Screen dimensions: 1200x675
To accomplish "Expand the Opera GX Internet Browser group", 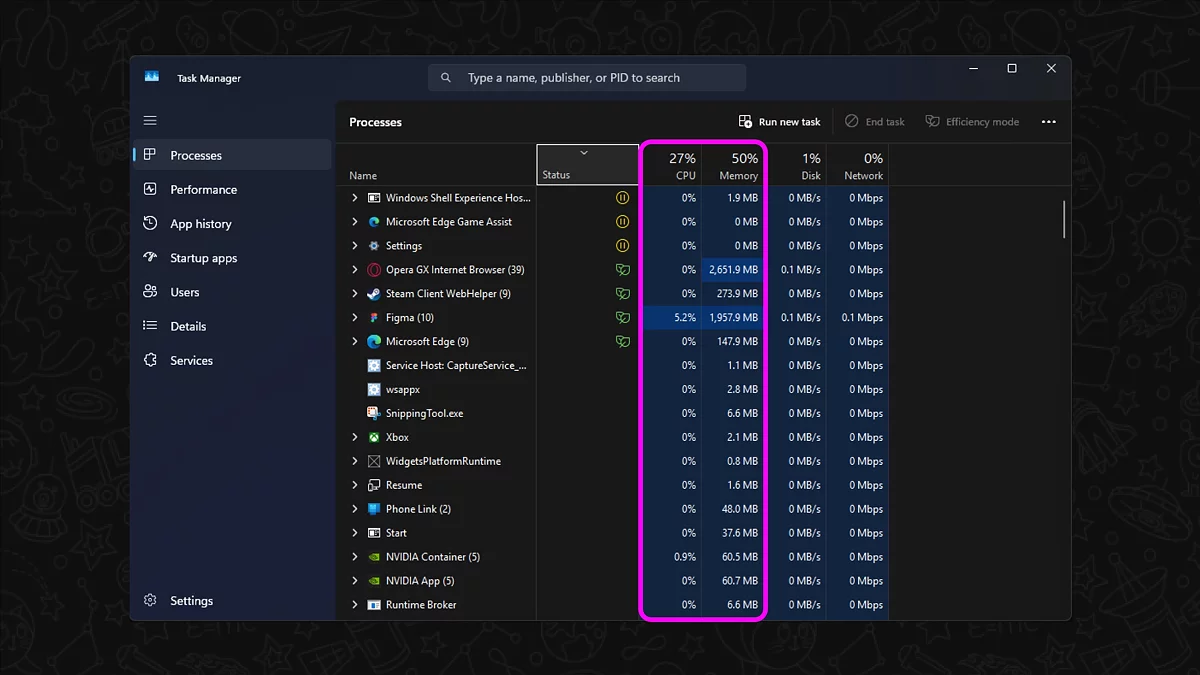I will [x=354, y=270].
